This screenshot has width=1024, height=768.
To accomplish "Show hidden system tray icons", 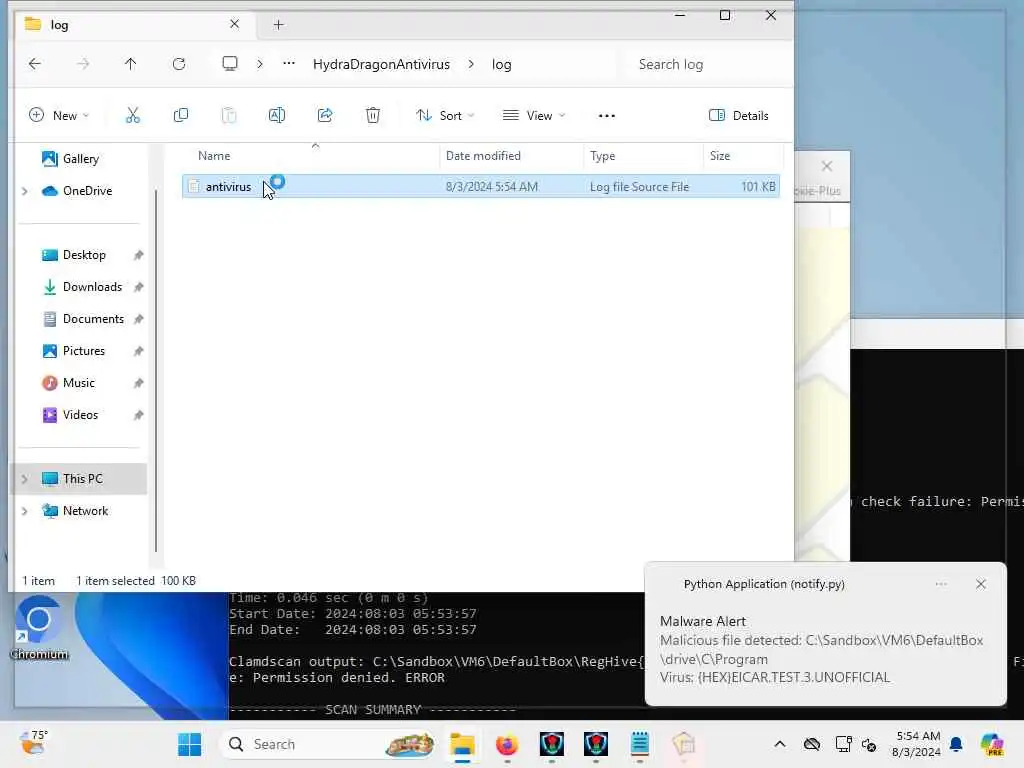I will [780, 744].
